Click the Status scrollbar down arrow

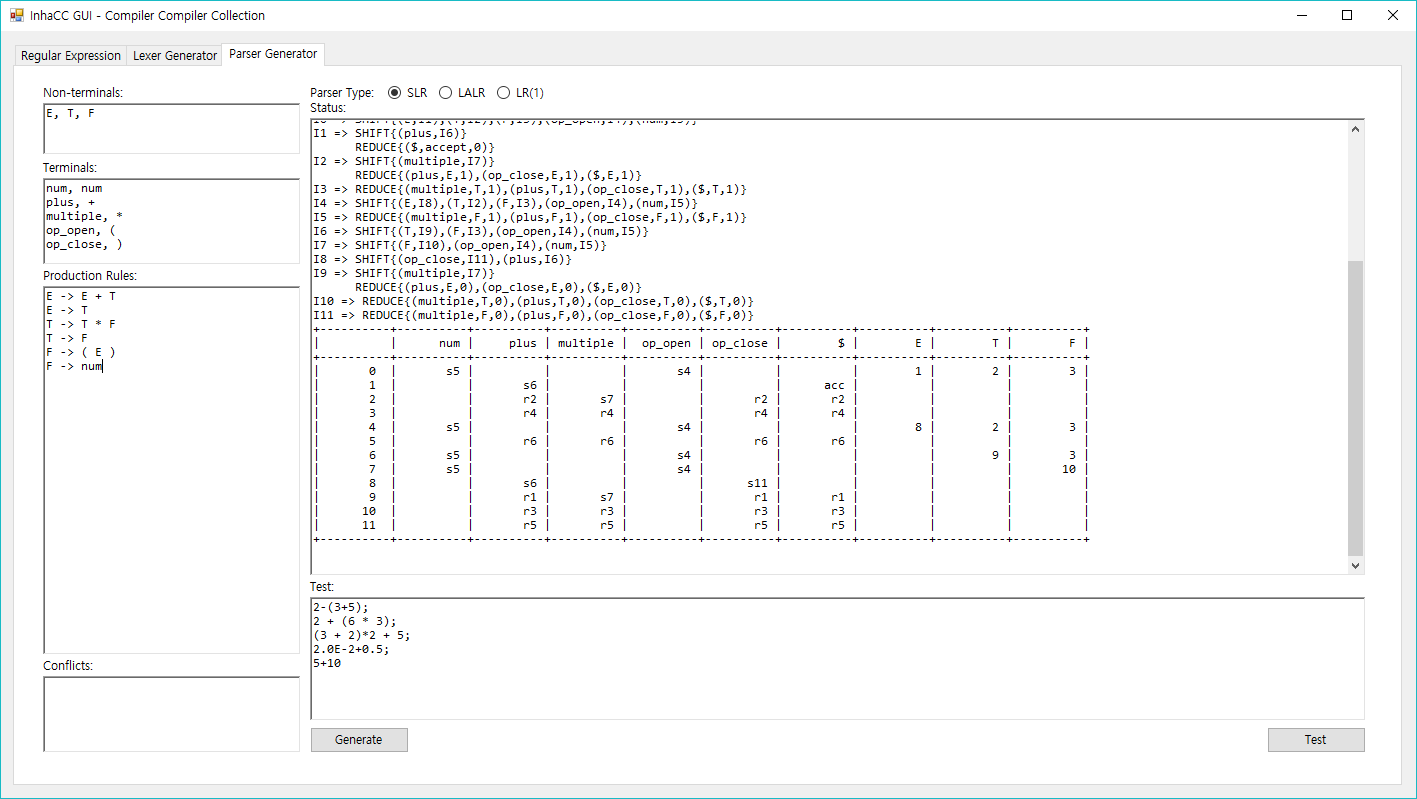click(1356, 565)
